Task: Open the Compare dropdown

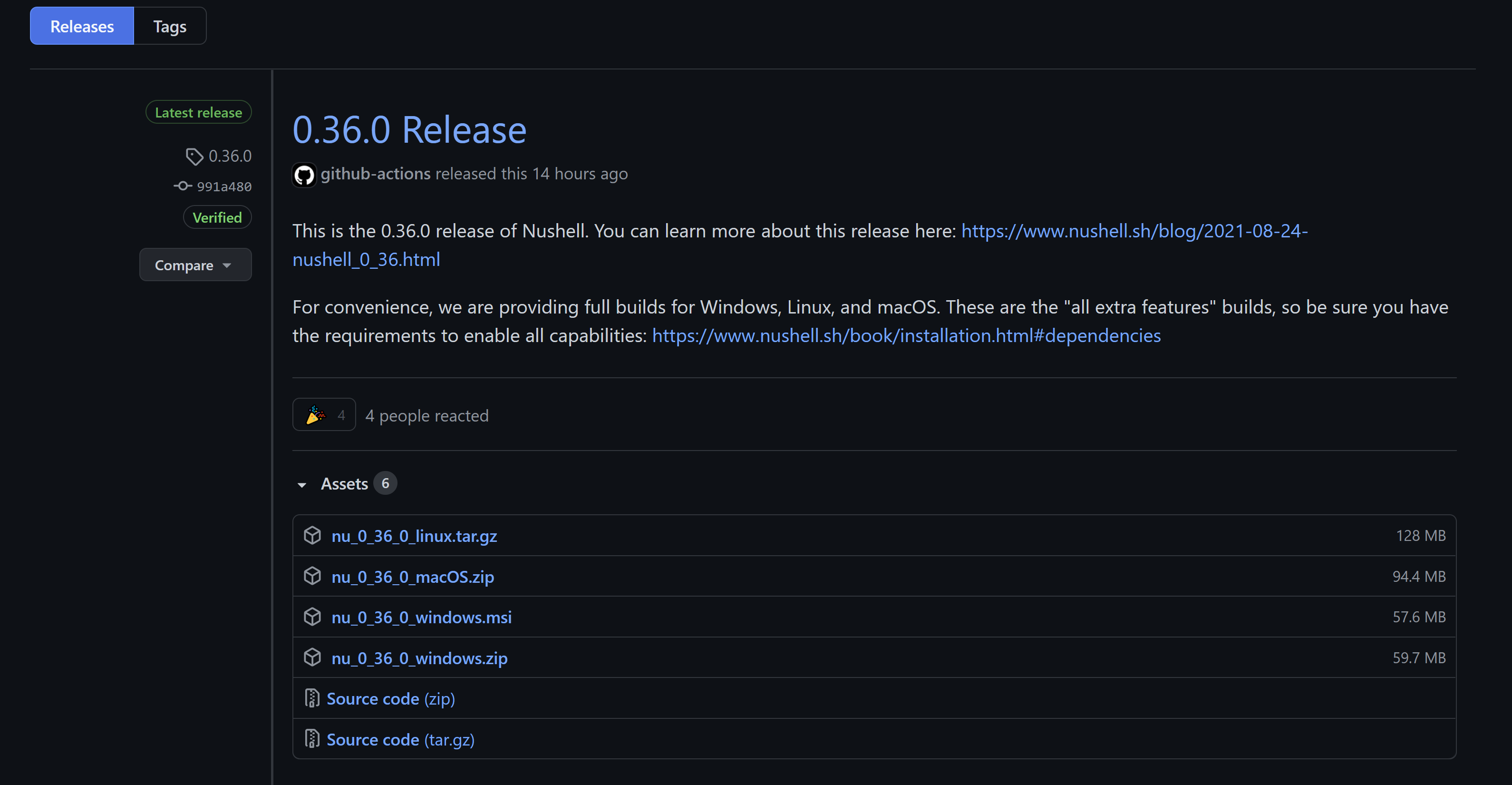Action: (195, 265)
